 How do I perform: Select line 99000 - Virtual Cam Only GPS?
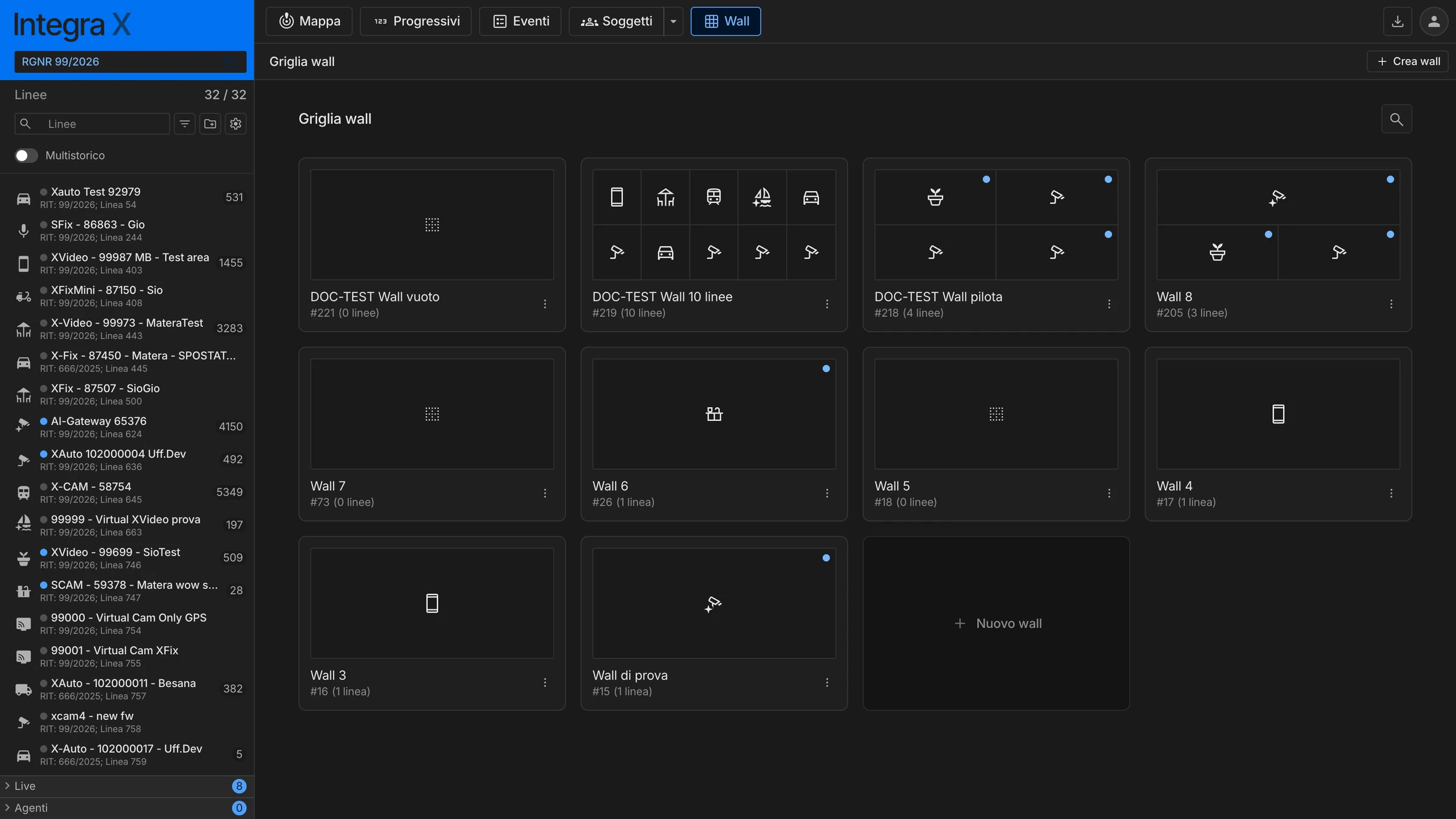[x=127, y=624]
